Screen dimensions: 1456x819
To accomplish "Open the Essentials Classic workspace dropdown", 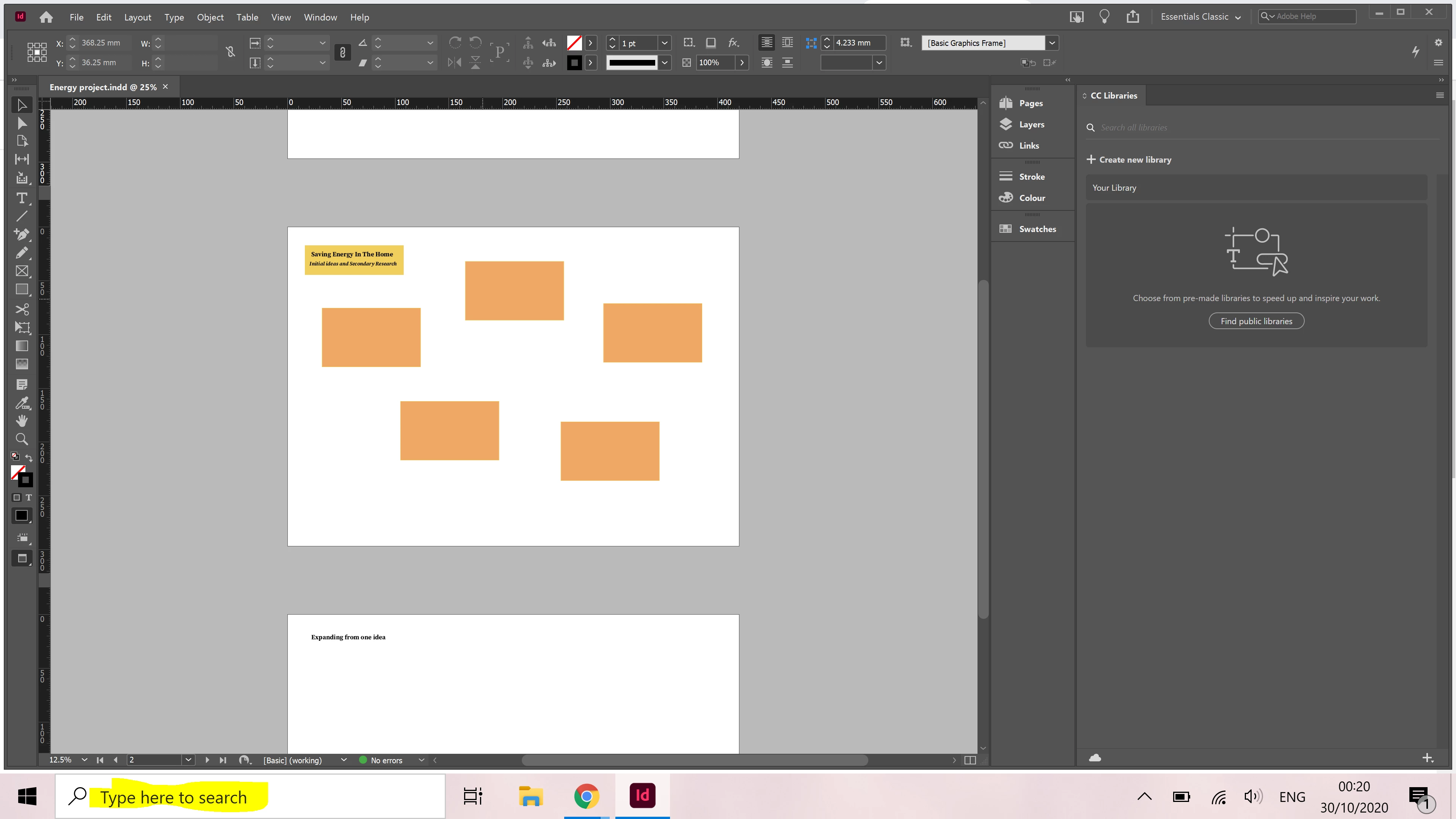I will tap(1200, 17).
